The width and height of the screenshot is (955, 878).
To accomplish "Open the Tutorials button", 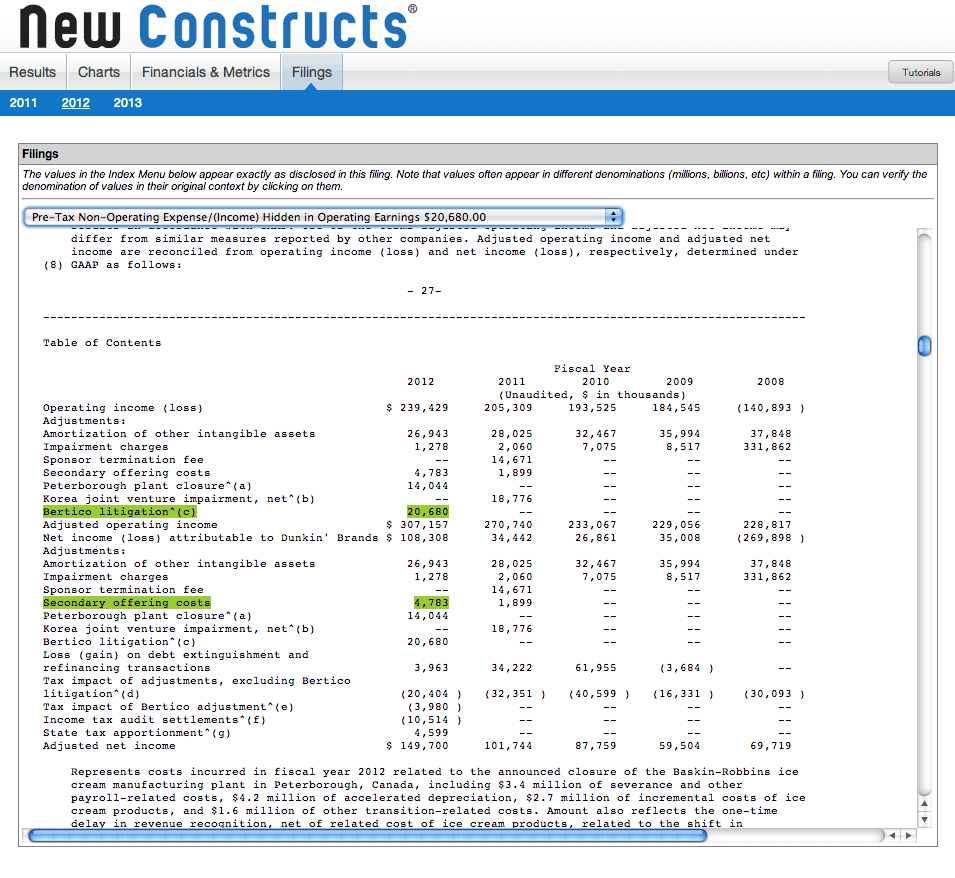I will [921, 72].
